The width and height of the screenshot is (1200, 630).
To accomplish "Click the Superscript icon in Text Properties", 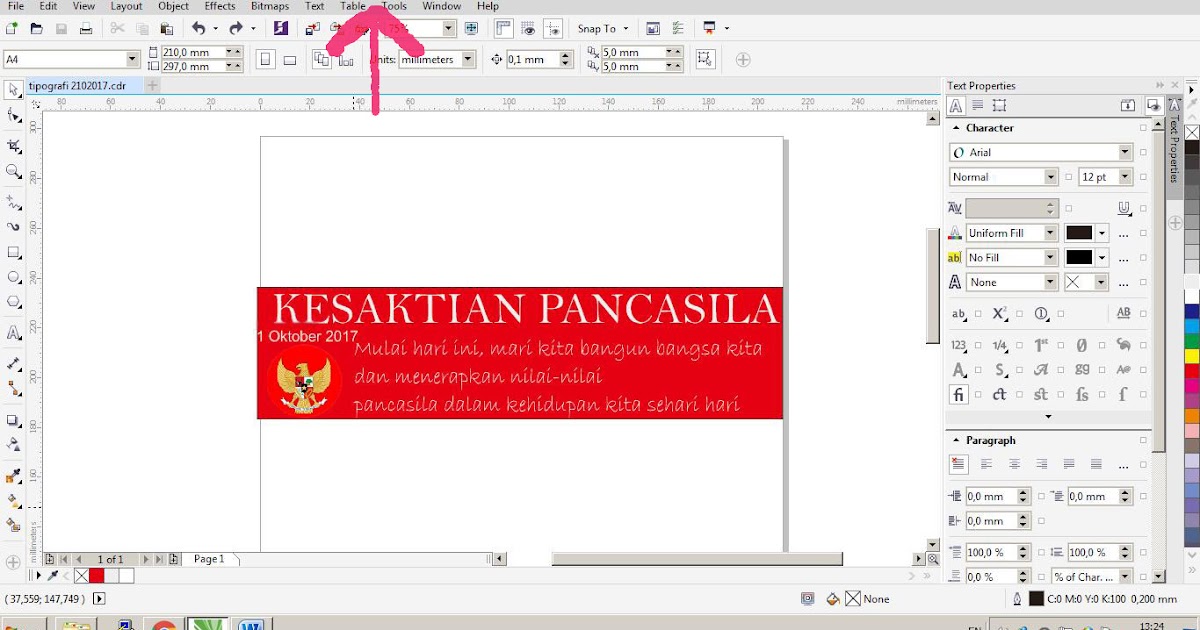I will pos(1000,314).
